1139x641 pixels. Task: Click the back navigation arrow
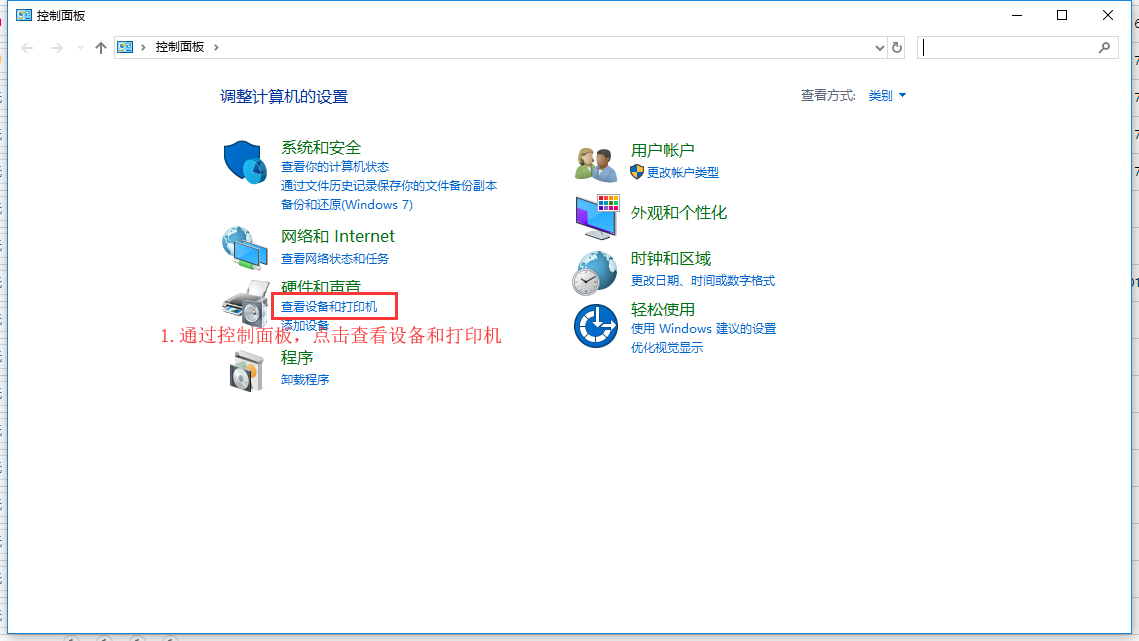(x=27, y=48)
